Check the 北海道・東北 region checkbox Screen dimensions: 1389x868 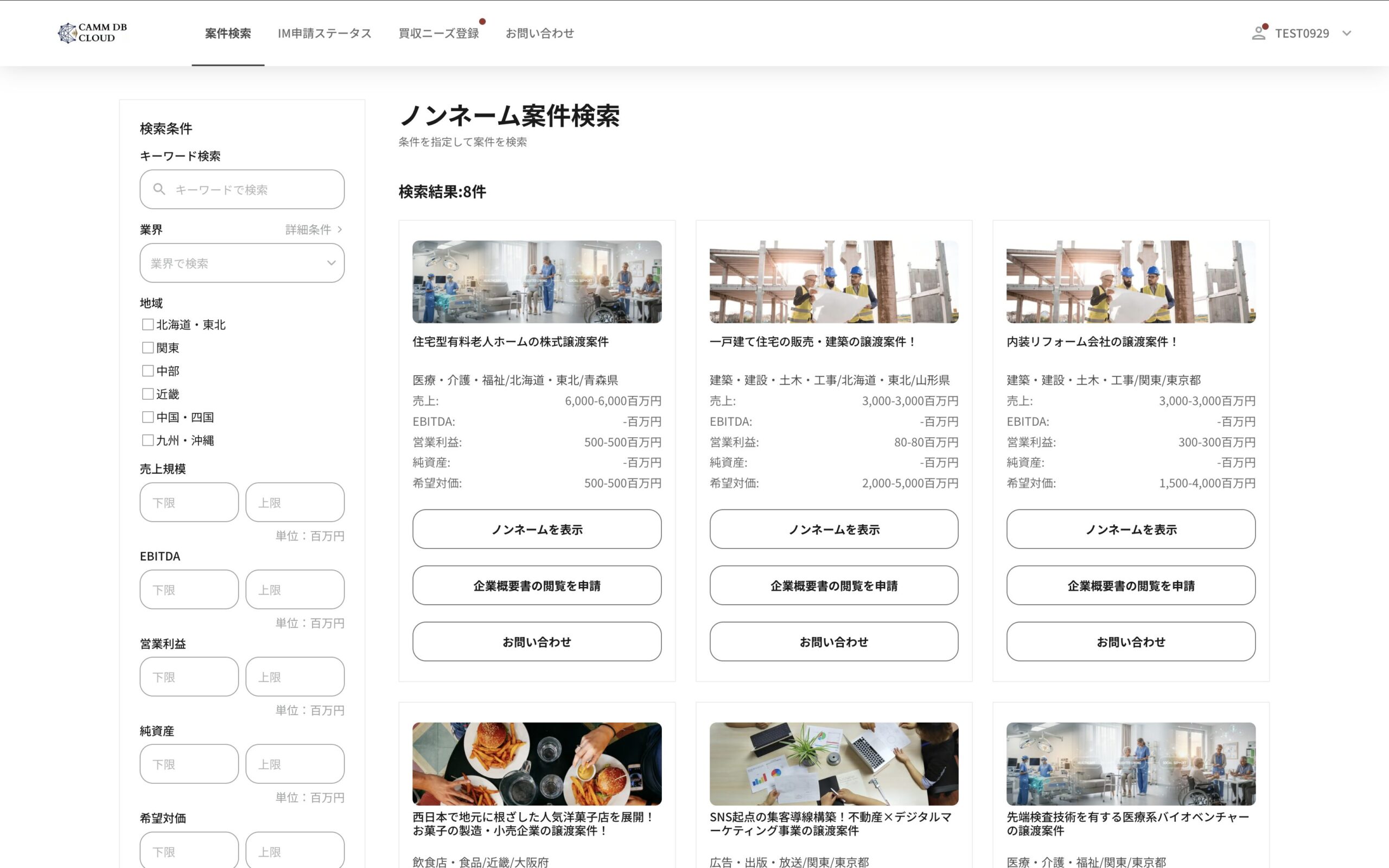click(148, 324)
